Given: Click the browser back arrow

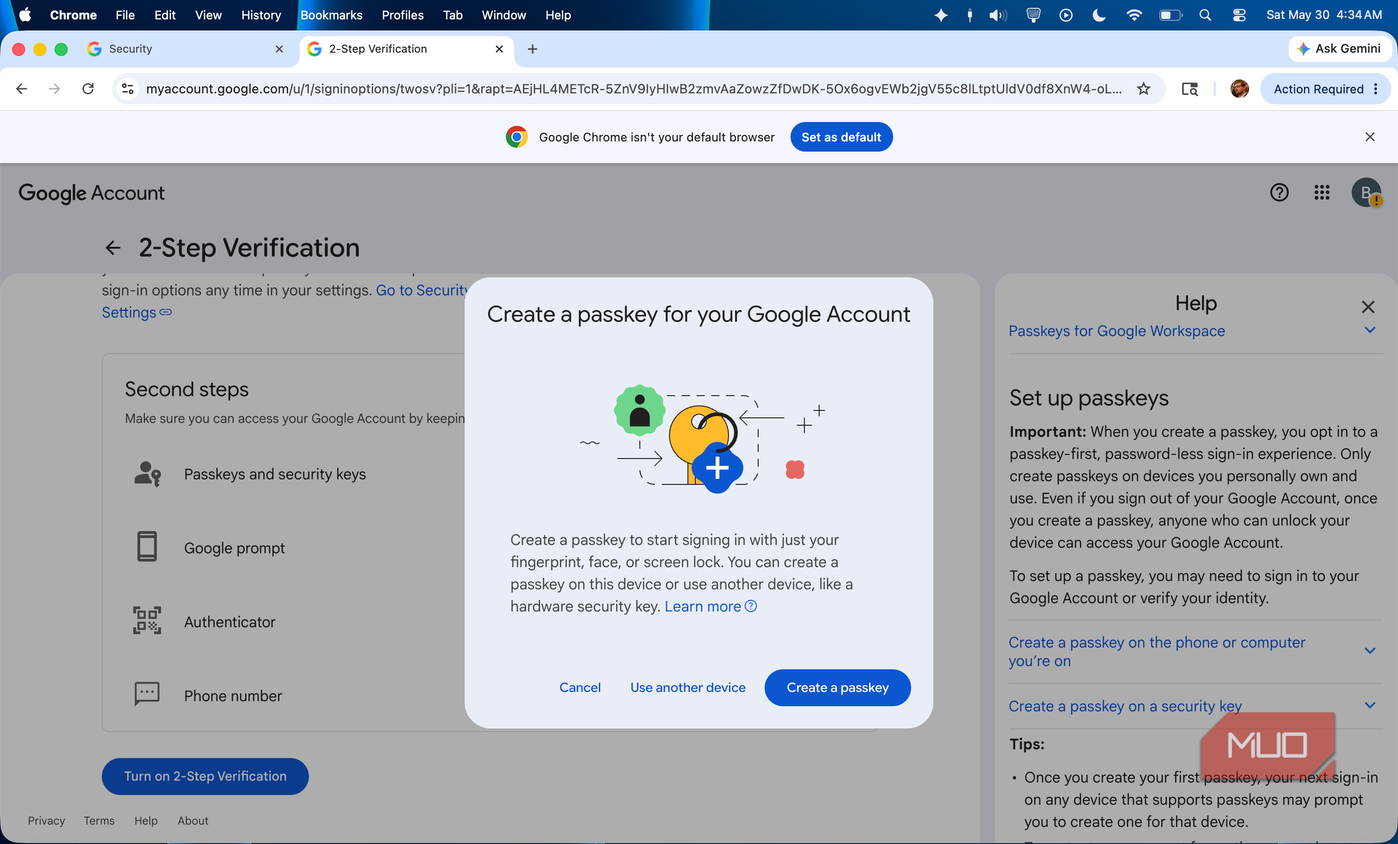Looking at the screenshot, I should (x=22, y=89).
